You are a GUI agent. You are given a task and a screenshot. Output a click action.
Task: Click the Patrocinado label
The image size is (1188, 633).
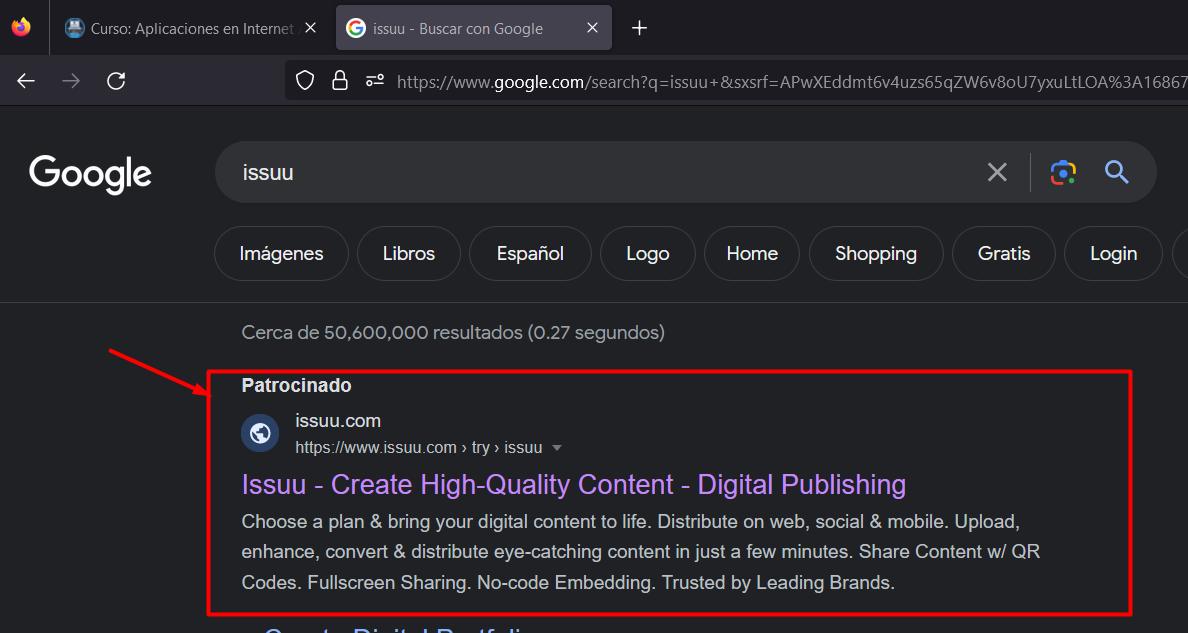296,385
